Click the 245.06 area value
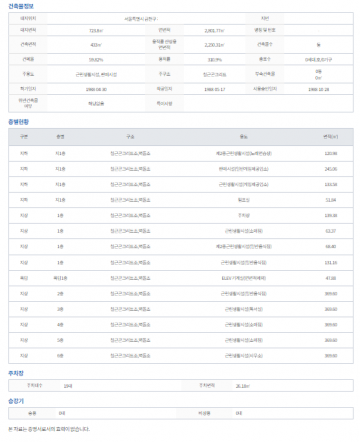 331,169
